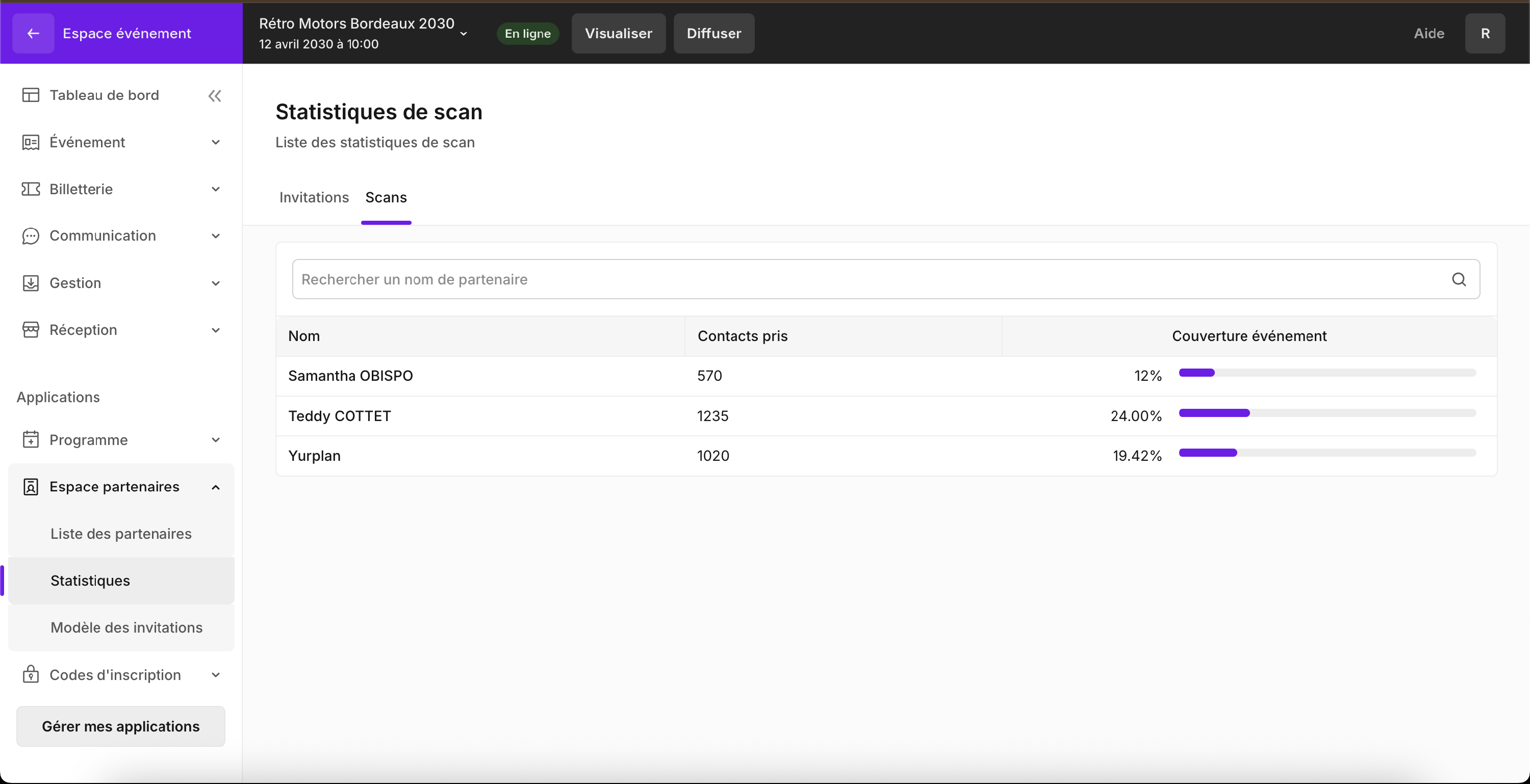1530x784 pixels.
Task: Open Liste des partenaires submenu item
Action: pos(120,533)
